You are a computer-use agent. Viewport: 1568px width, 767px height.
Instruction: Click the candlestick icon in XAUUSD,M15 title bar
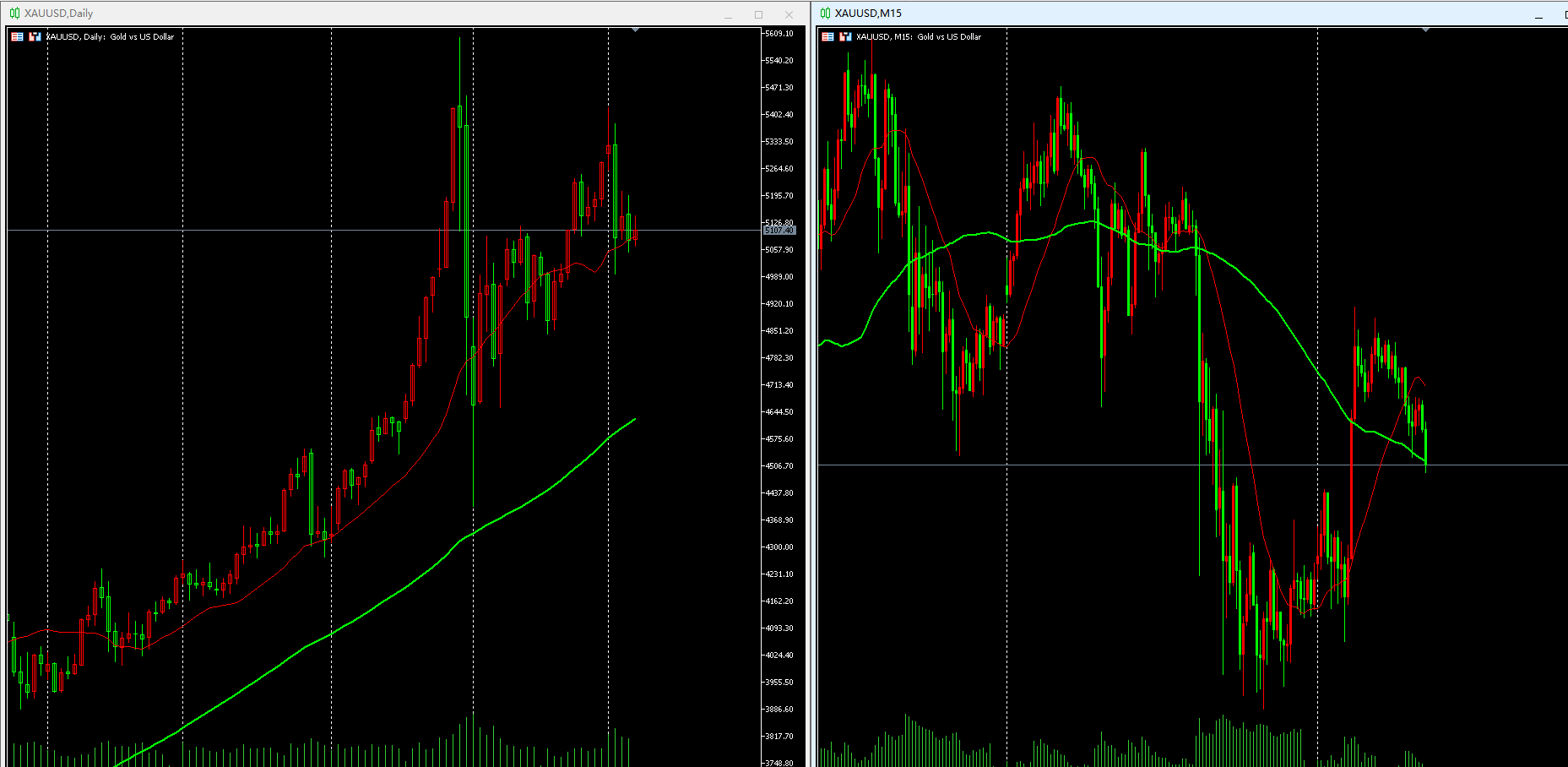(825, 14)
